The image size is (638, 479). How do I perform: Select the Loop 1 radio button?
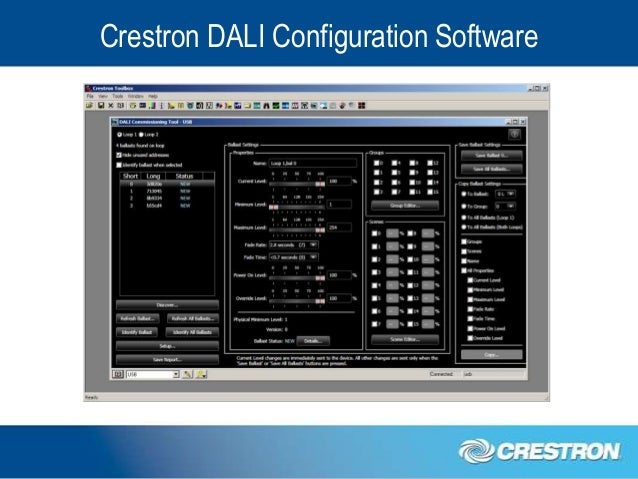tap(120, 134)
